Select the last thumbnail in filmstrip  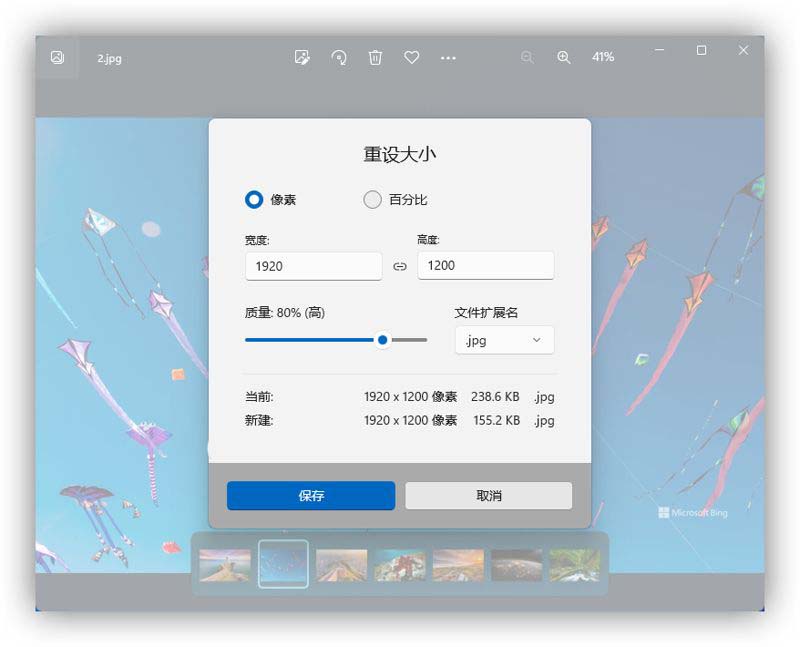tap(575, 565)
